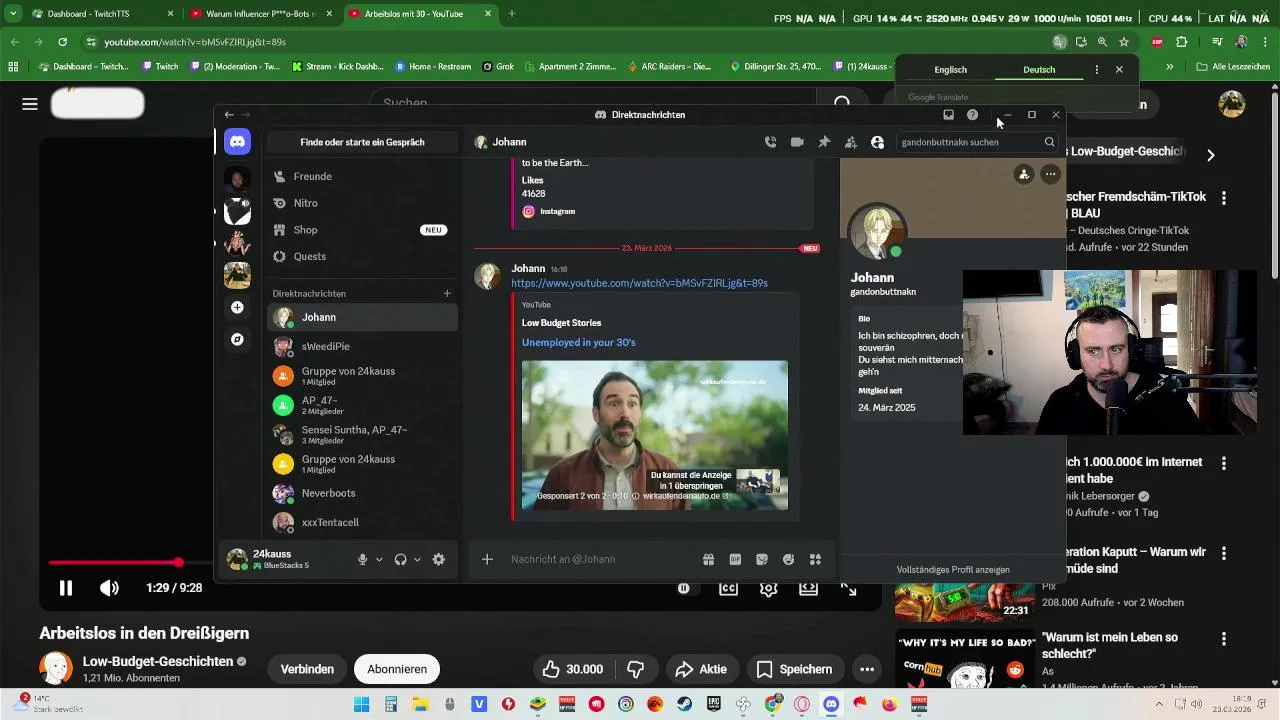Screen dimensions: 1280x720
Task: Click the YouTube video progress bar
Action: coord(130,563)
